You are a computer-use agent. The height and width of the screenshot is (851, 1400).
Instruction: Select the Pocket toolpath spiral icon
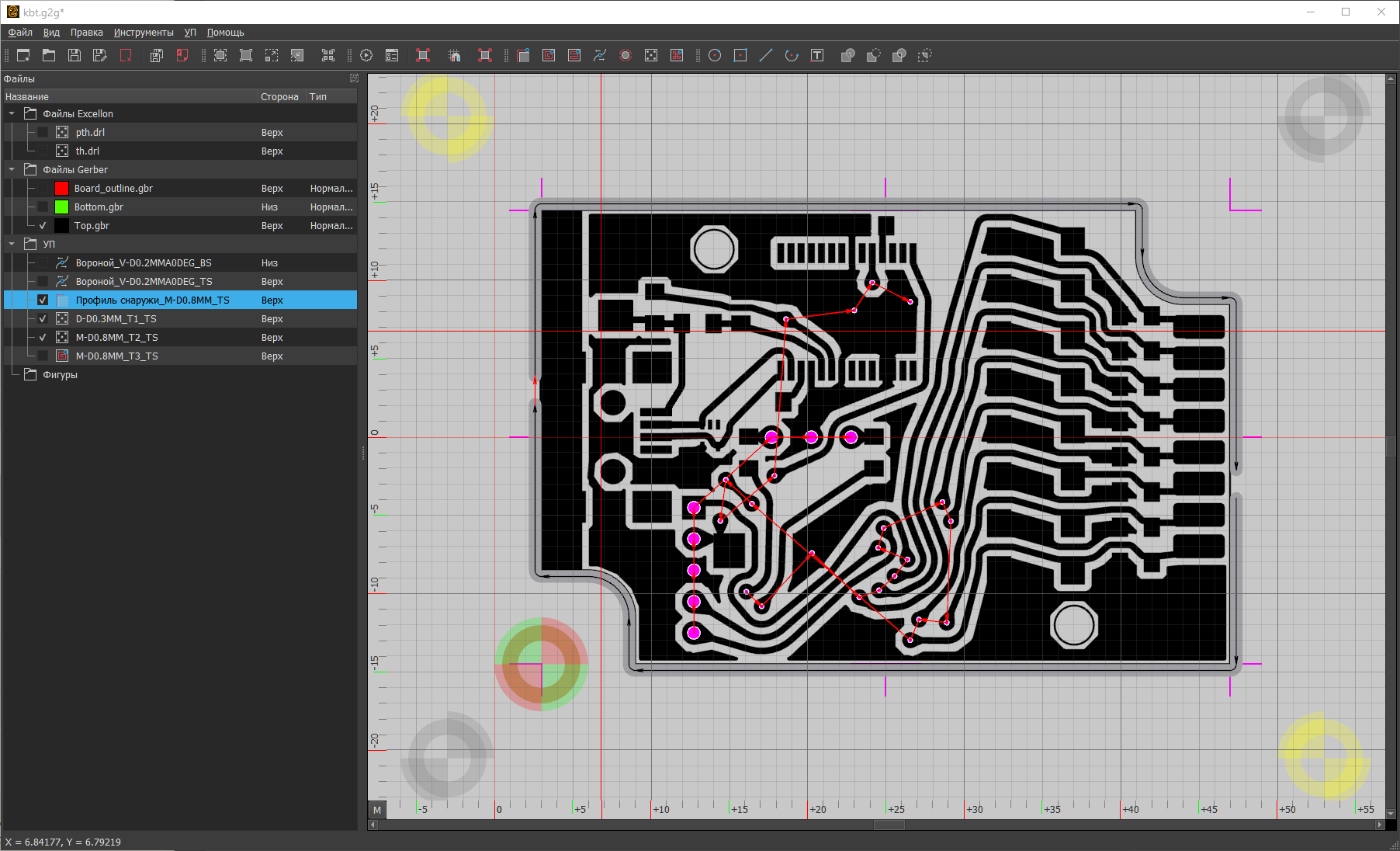[x=549, y=55]
